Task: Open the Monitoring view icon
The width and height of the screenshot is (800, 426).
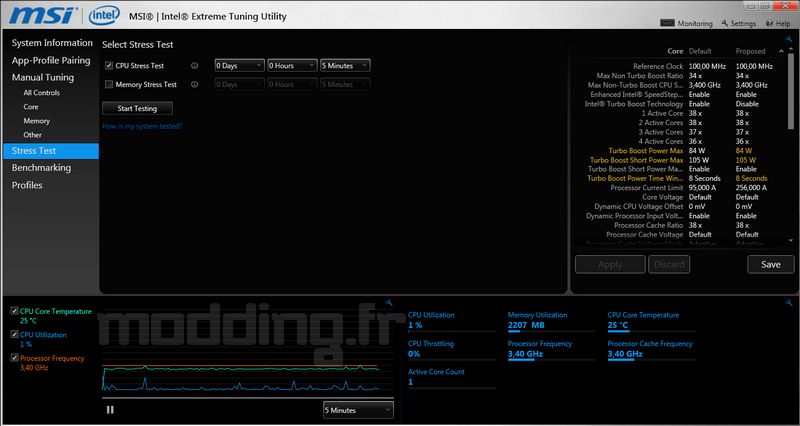Action: pyautogui.click(x=667, y=23)
